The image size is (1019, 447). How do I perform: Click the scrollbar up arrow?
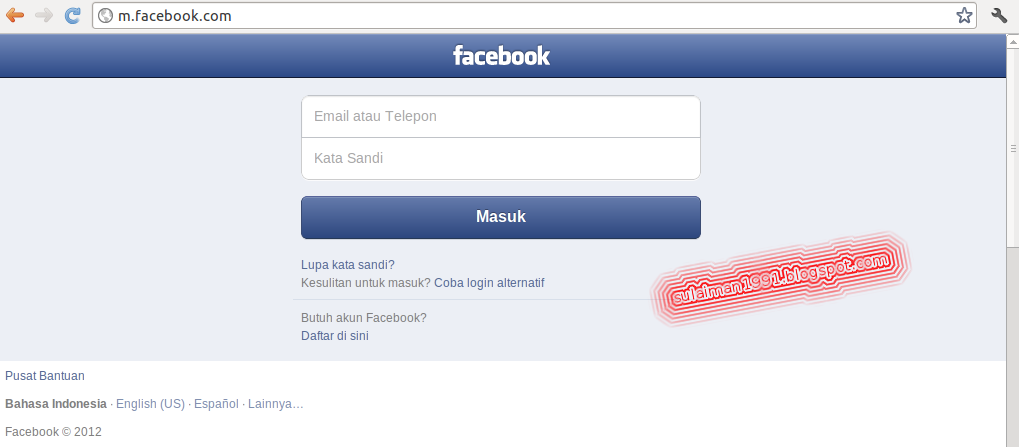coord(1013,40)
